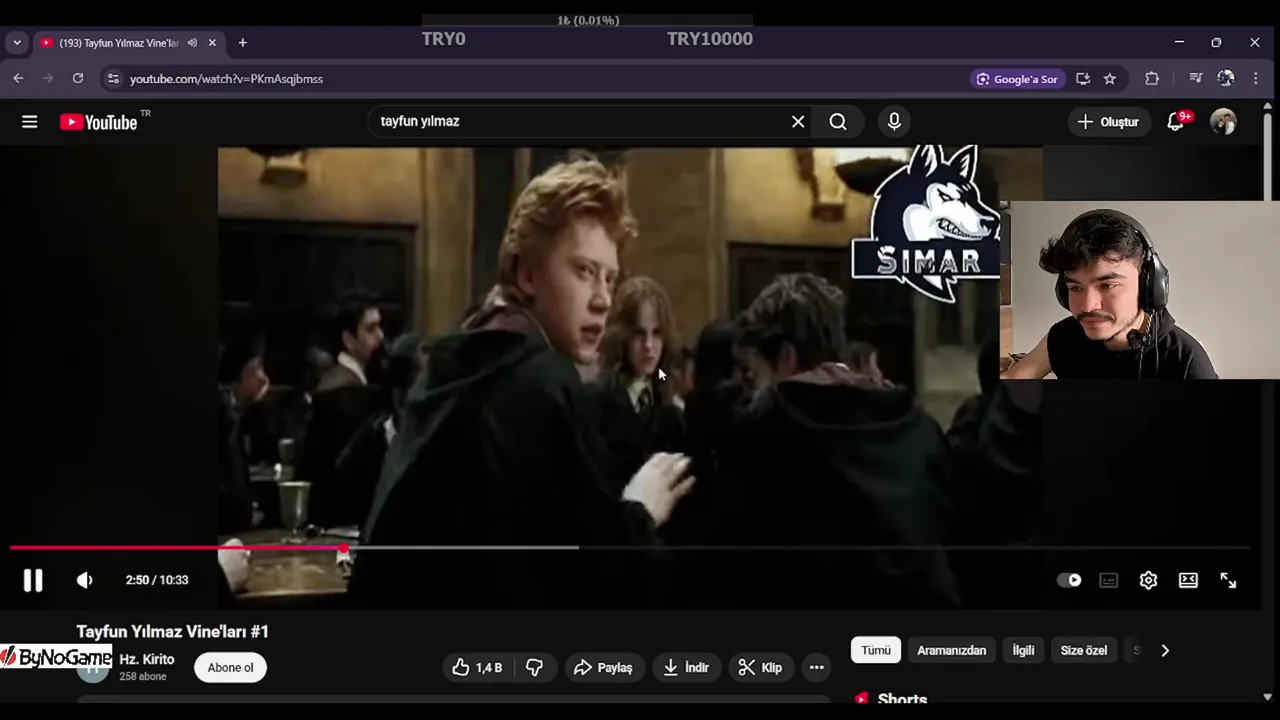
Task: Dislike the video thumbs down
Action: tap(535, 667)
